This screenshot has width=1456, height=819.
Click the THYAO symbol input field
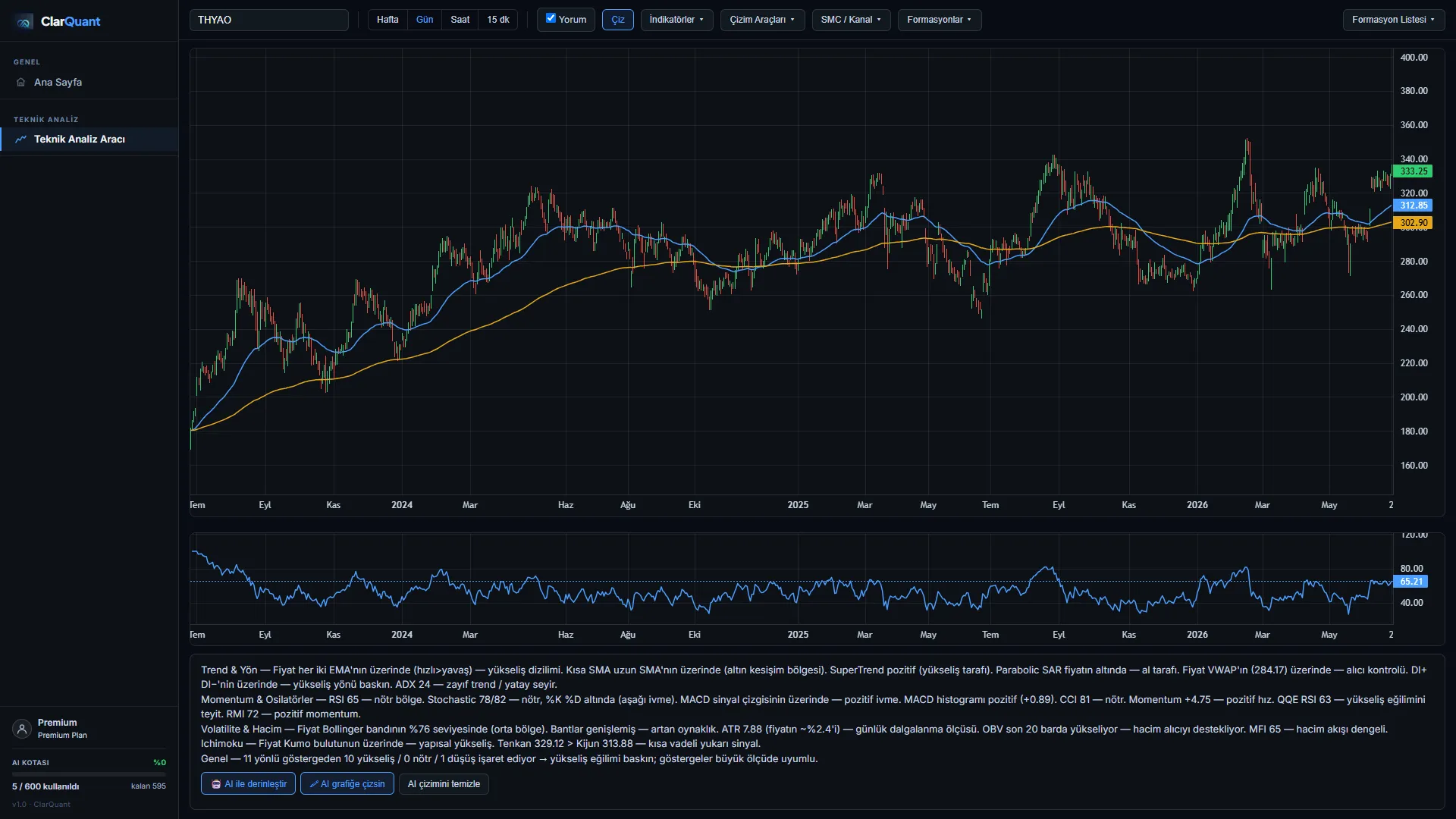269,20
